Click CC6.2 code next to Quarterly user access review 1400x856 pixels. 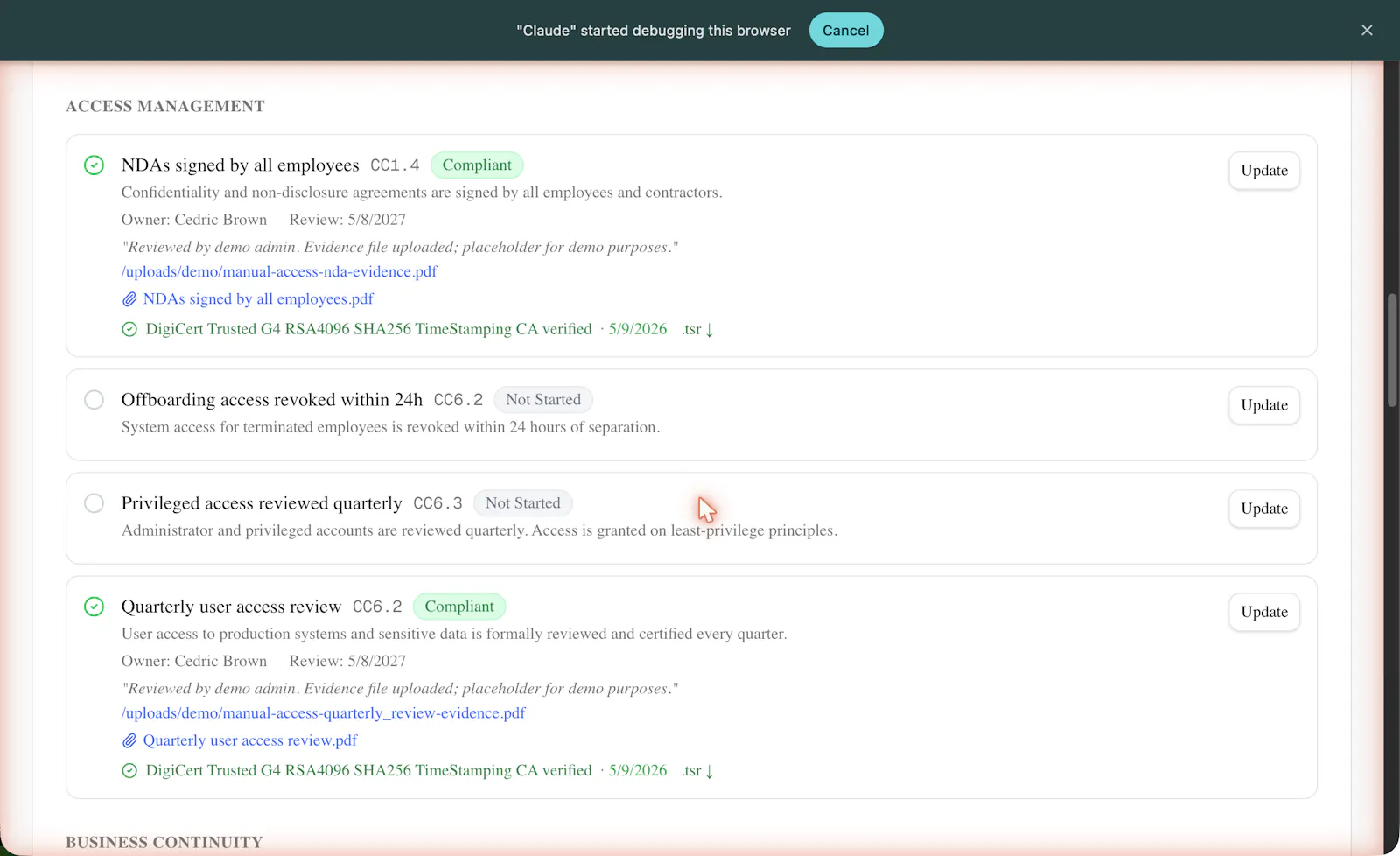coord(377,607)
